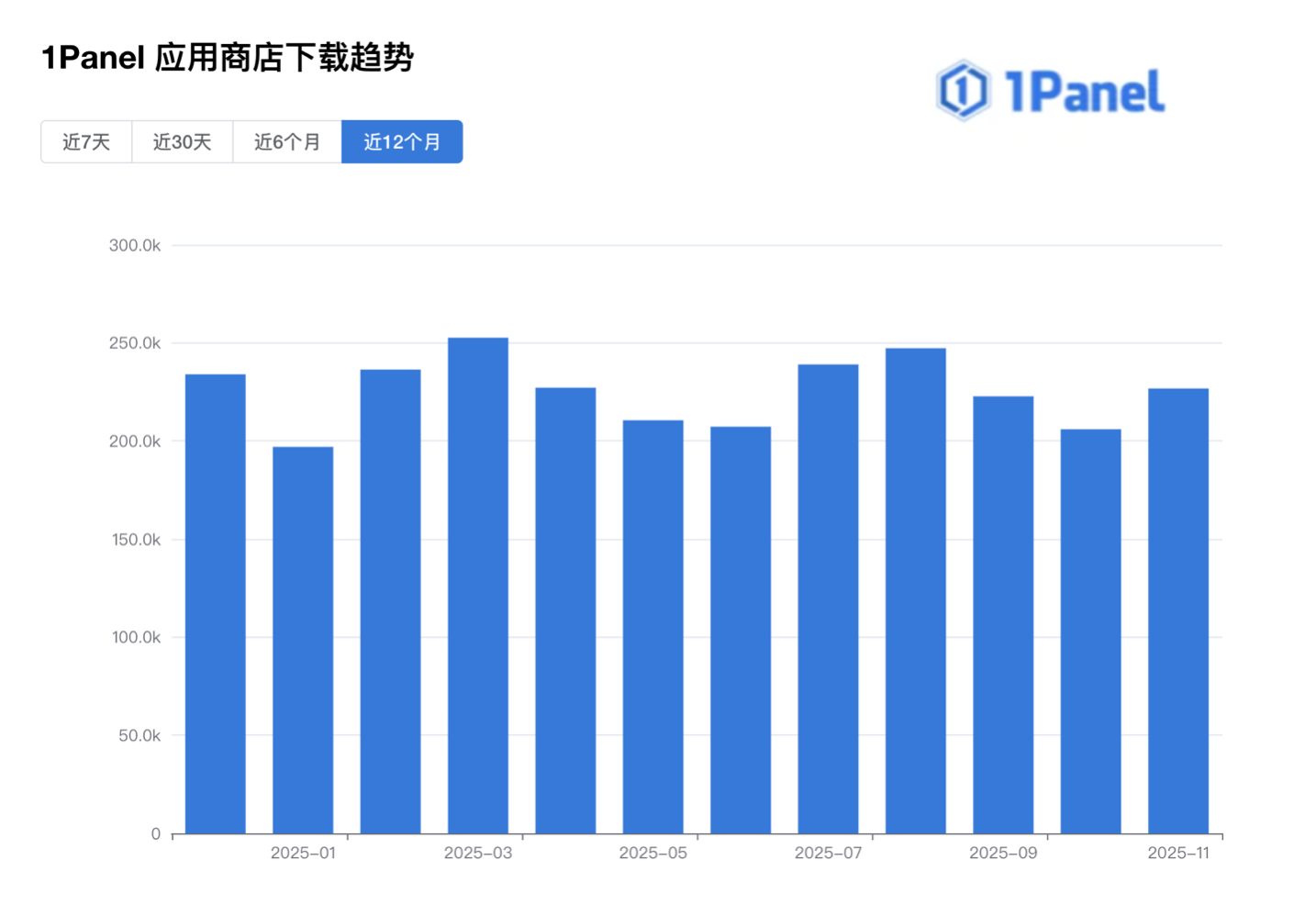Image resolution: width=1316 pixels, height=916 pixels.
Task: Switch to the 近30天 tab
Action: (182, 142)
